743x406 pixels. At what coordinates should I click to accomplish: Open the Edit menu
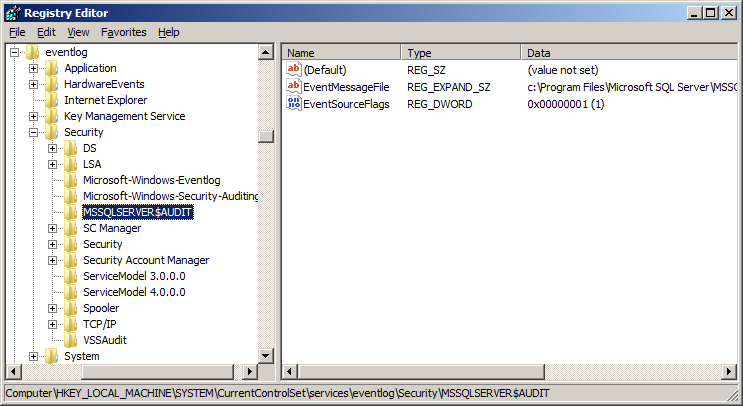(x=46, y=32)
